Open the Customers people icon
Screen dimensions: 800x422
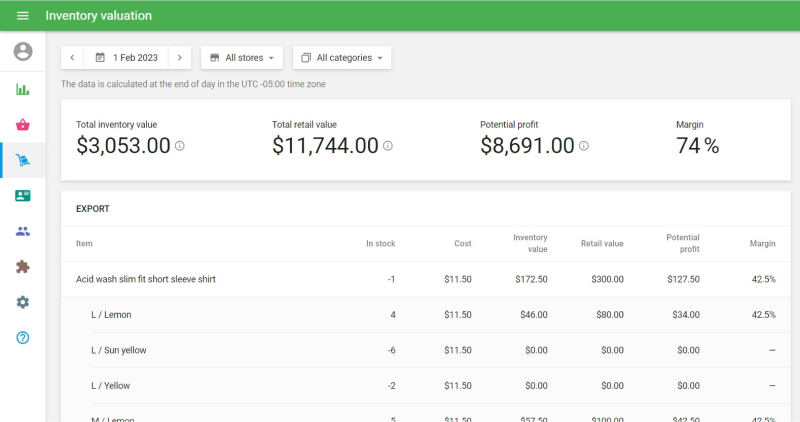pyautogui.click(x=23, y=231)
